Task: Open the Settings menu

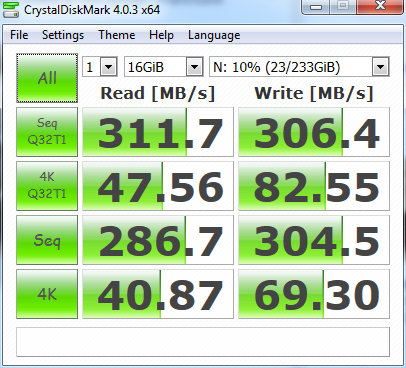Action: point(63,35)
